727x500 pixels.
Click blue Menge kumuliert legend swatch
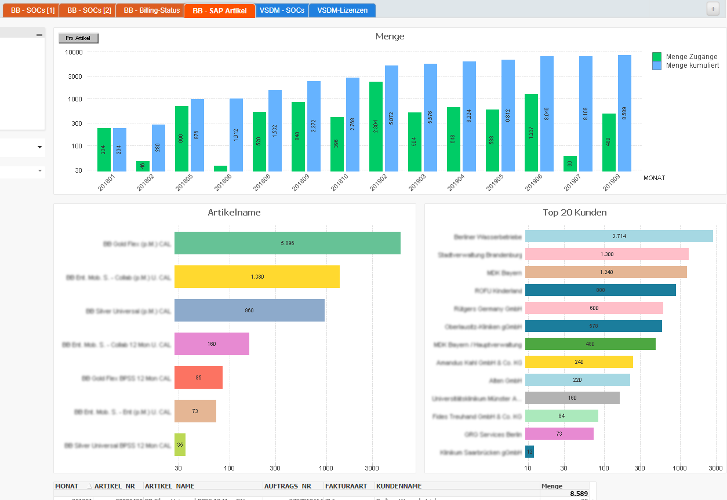(x=657, y=66)
